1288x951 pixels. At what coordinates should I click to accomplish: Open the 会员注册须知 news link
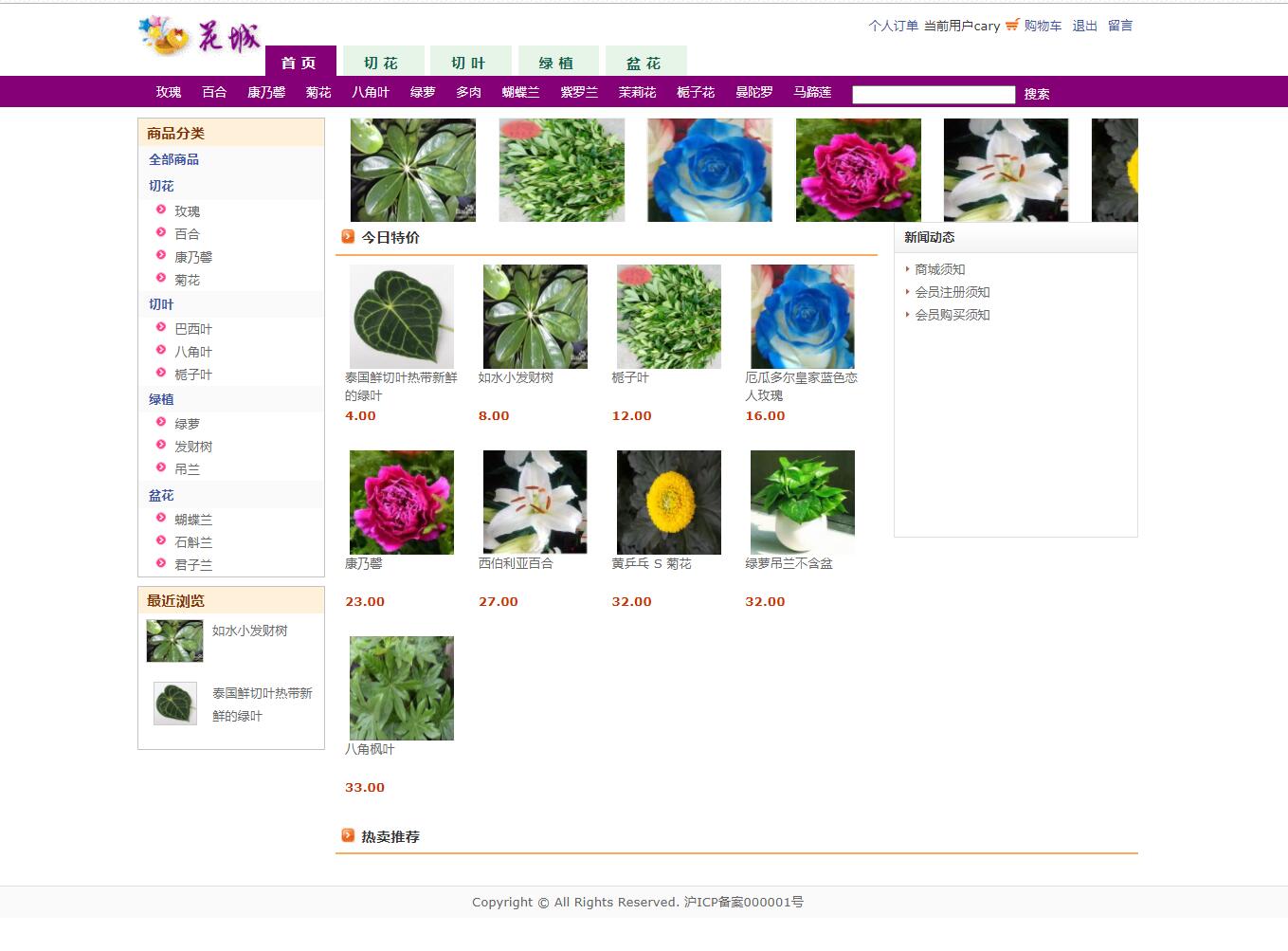952,292
